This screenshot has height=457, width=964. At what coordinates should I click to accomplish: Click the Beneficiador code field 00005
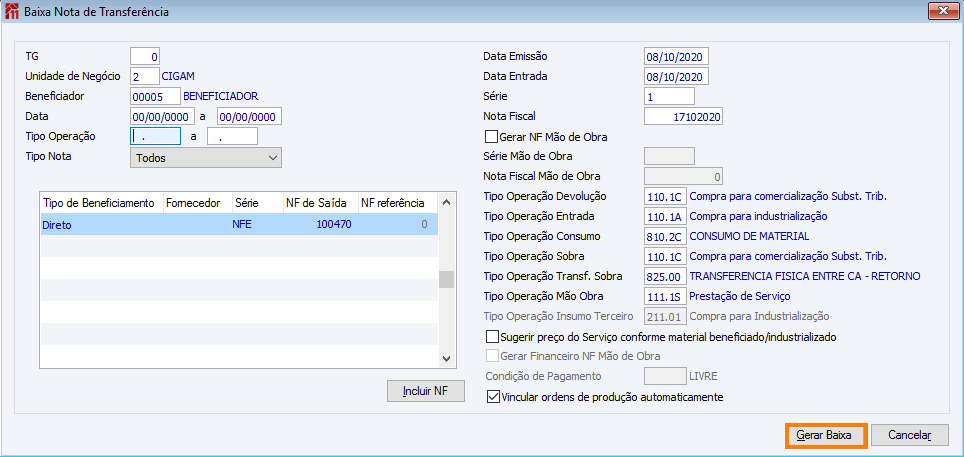(x=155, y=96)
